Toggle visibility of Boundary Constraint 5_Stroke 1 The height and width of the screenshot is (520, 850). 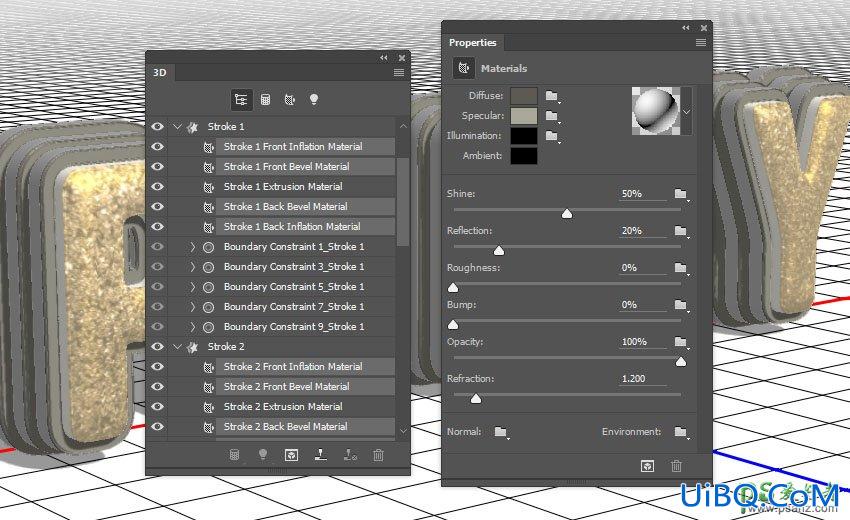(x=157, y=287)
